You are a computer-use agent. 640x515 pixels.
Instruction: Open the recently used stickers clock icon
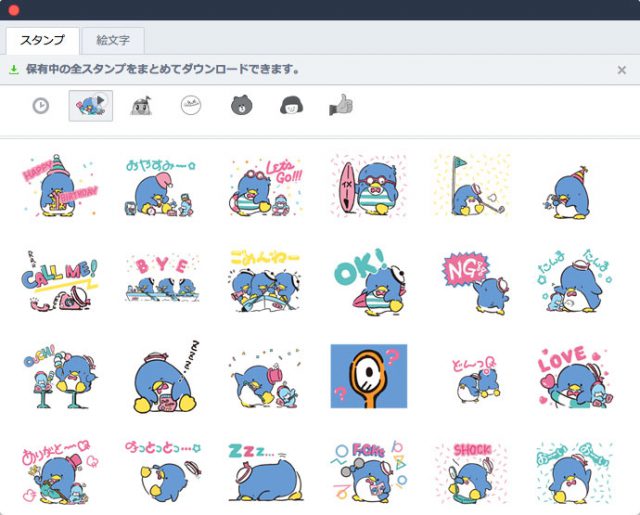(x=41, y=106)
